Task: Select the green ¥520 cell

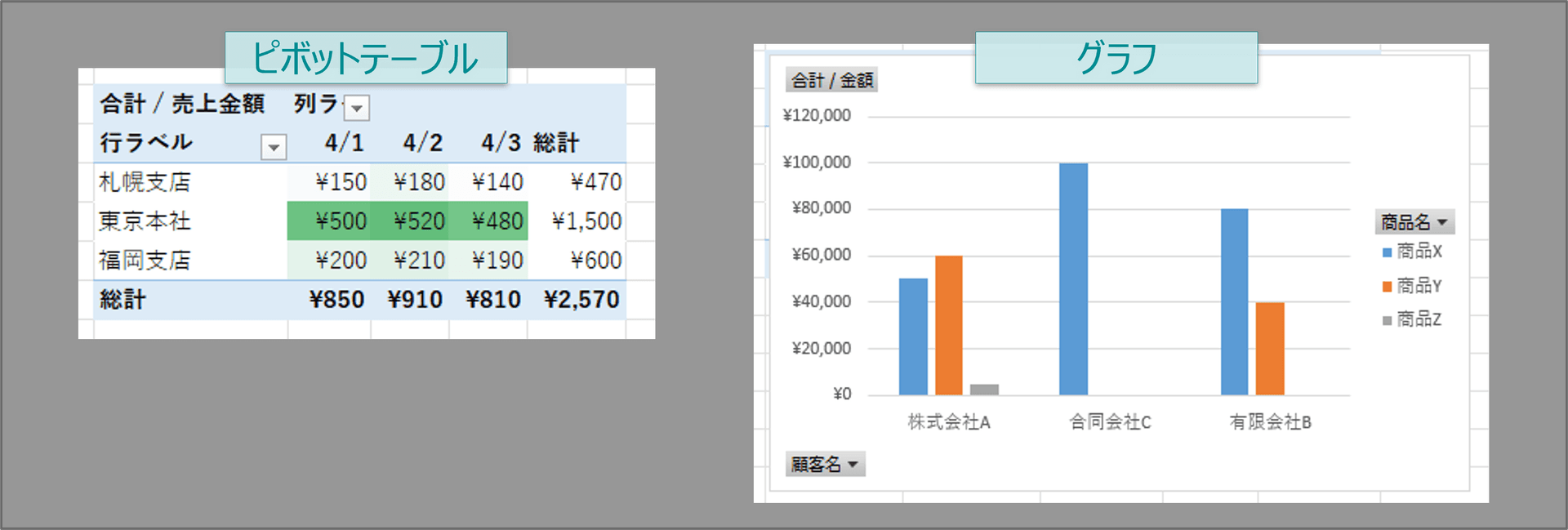Action: coord(410,220)
